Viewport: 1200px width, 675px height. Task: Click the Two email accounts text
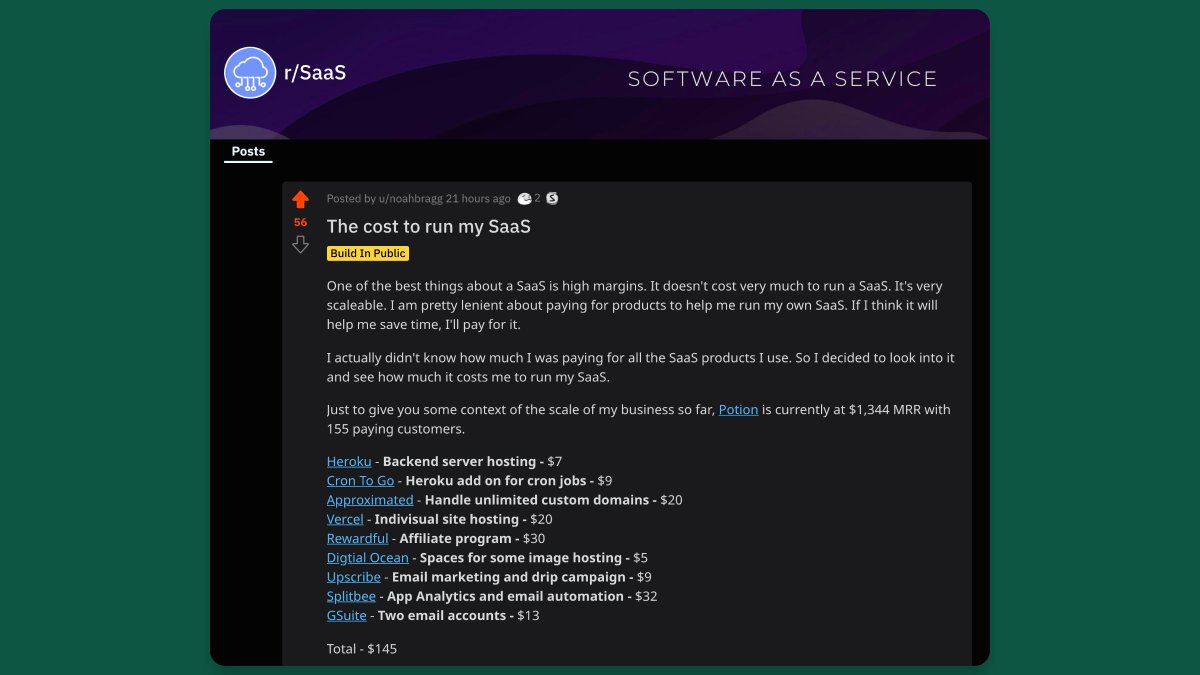pos(442,615)
